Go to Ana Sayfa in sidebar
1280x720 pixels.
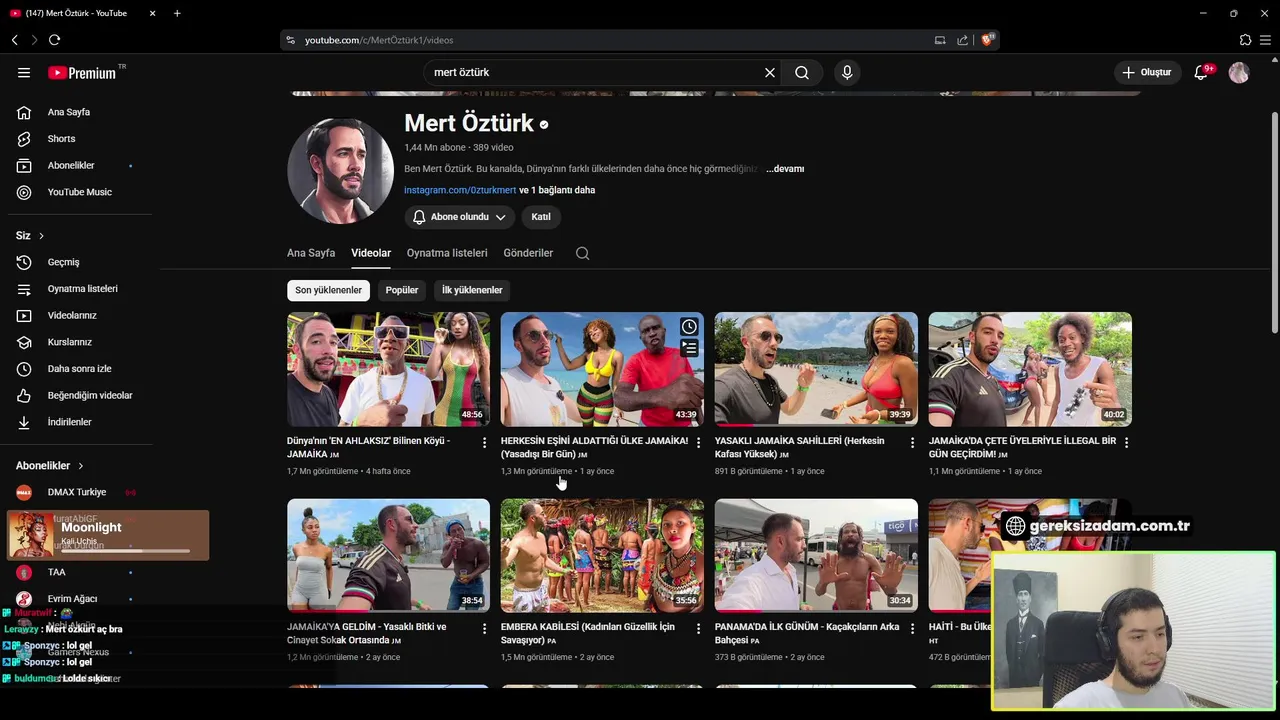(x=80, y=112)
